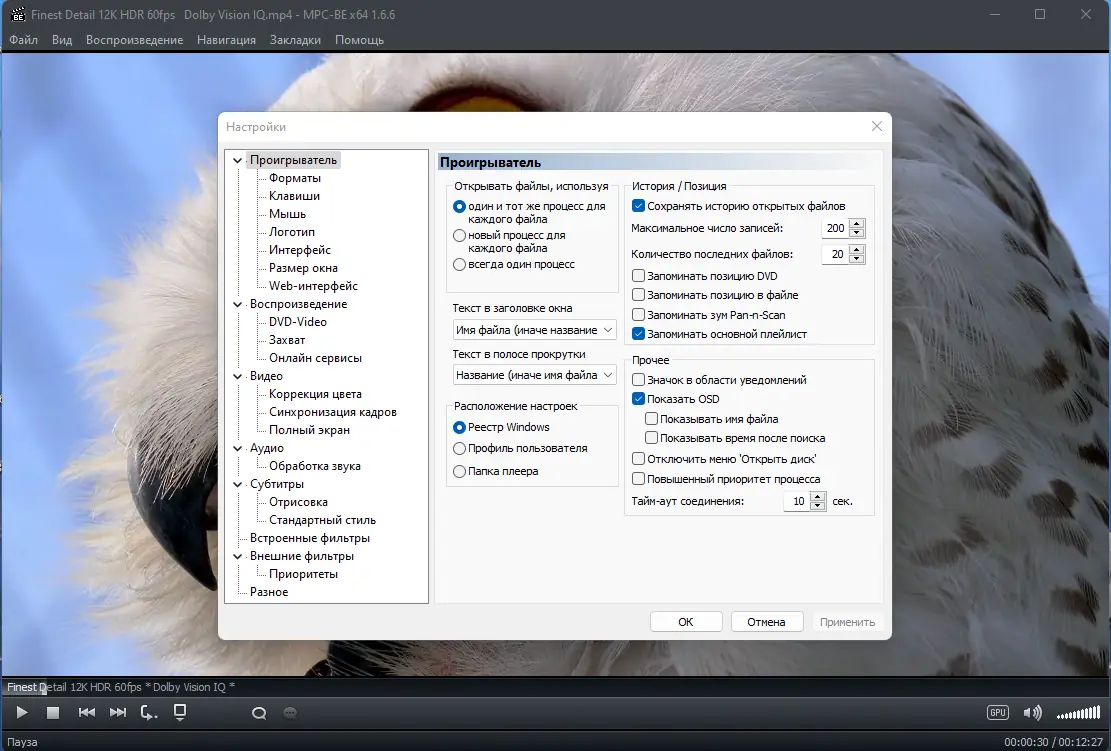
Task: Close the Настройки dialog with X
Action: tap(876, 126)
